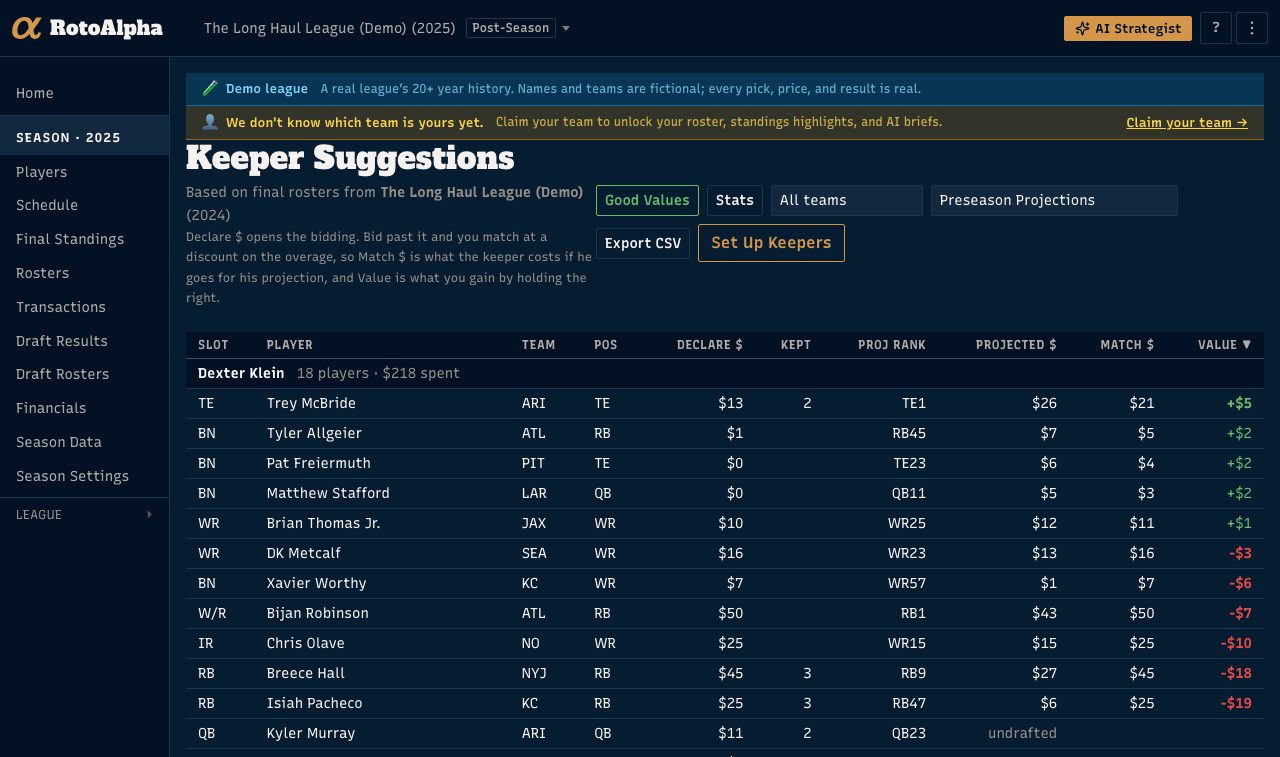Click the Post-Season badge
This screenshot has width=1280, height=757.
pos(511,28)
